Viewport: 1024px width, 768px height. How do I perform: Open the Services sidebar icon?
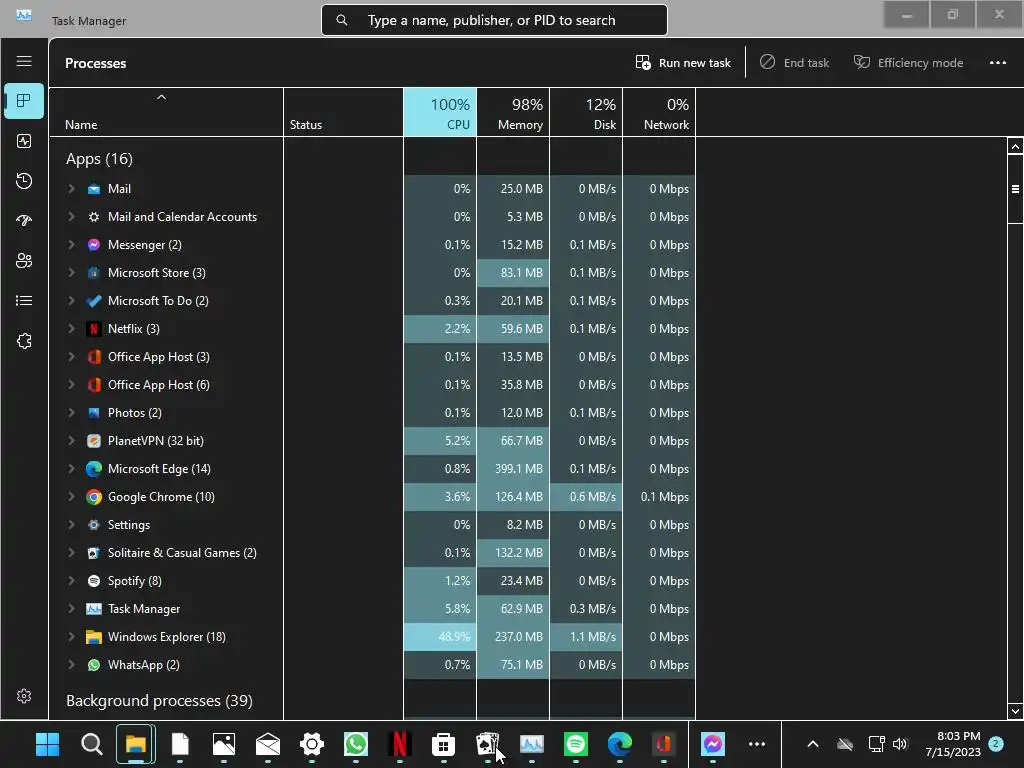(x=24, y=341)
